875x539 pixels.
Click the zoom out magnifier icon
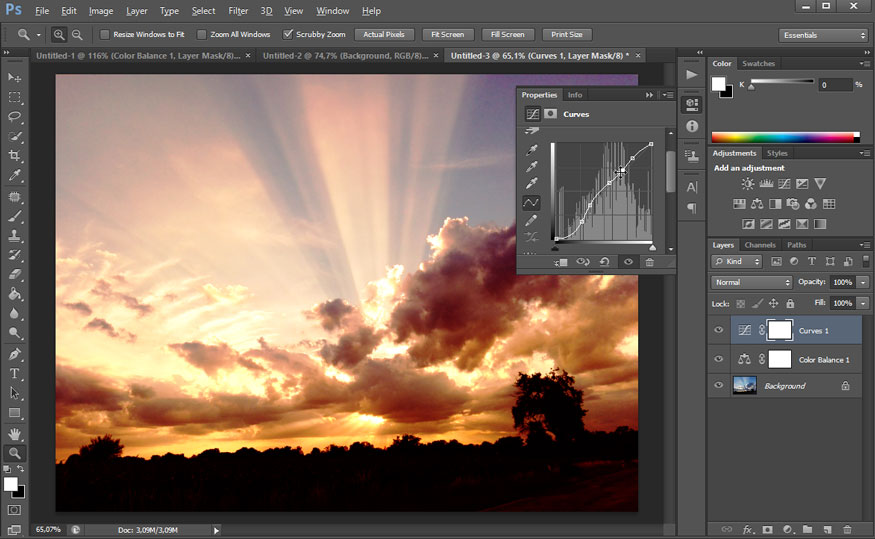click(77, 34)
